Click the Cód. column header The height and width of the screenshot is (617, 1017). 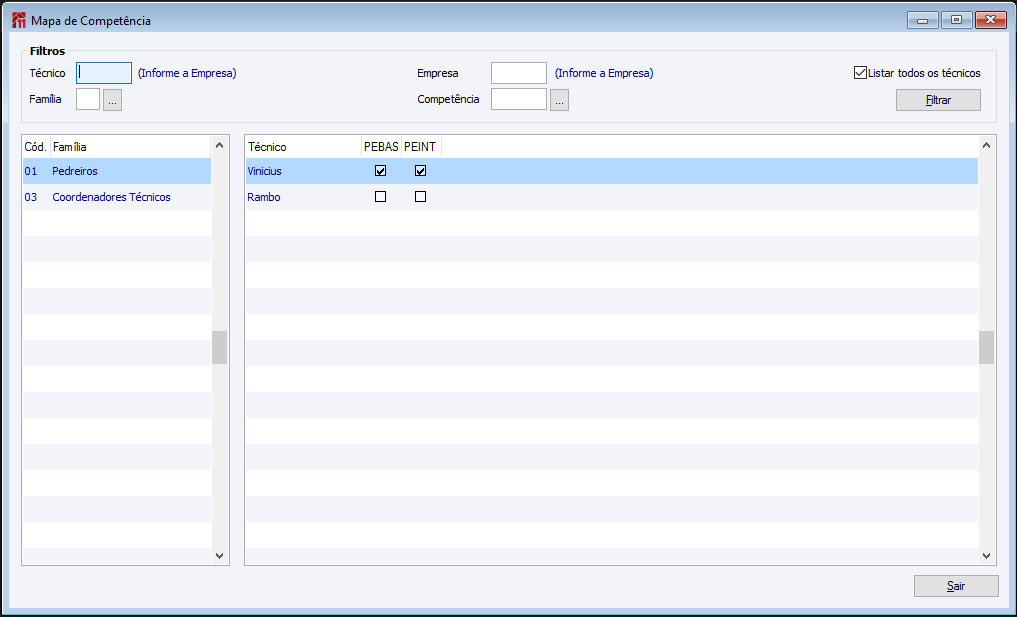pos(36,147)
